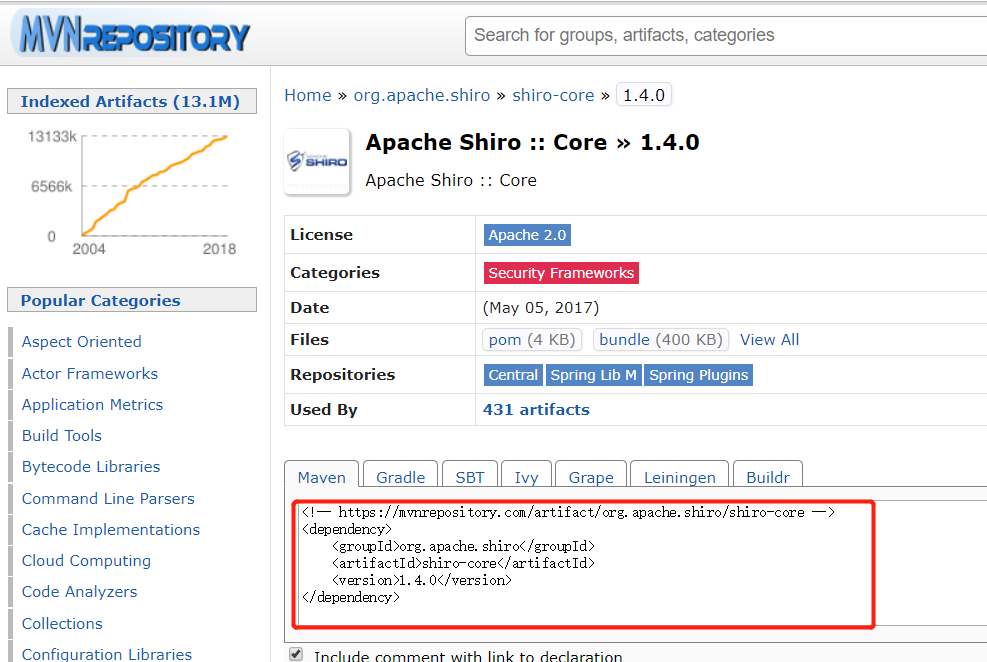Switch to the Ivy tab
987x662 pixels.
tap(526, 477)
